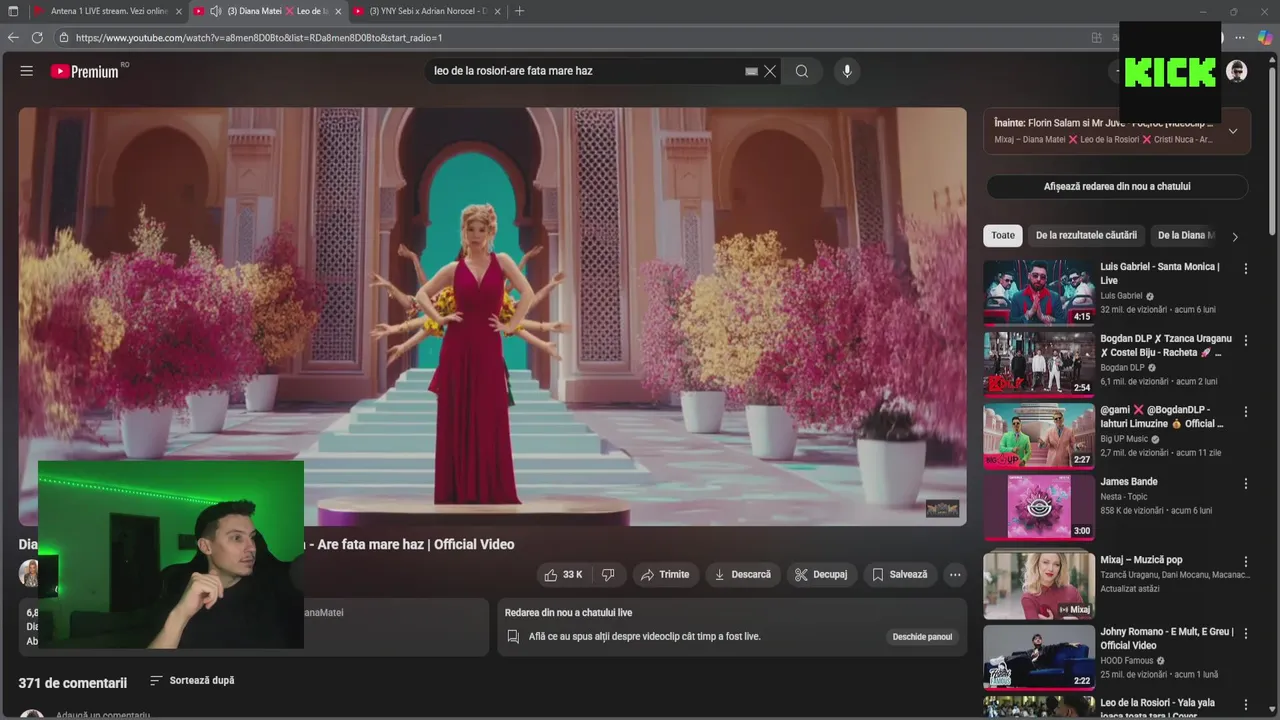
Task: Open more actions three-dot menu under video
Action: 955,575
